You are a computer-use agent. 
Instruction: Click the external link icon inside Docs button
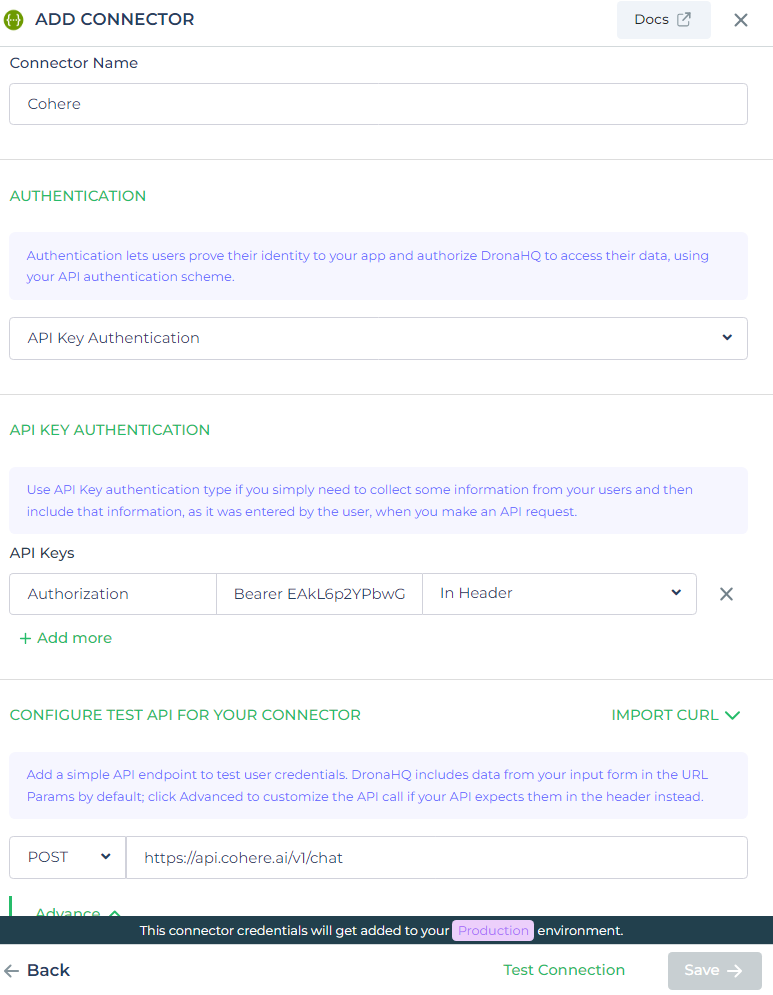pos(683,19)
